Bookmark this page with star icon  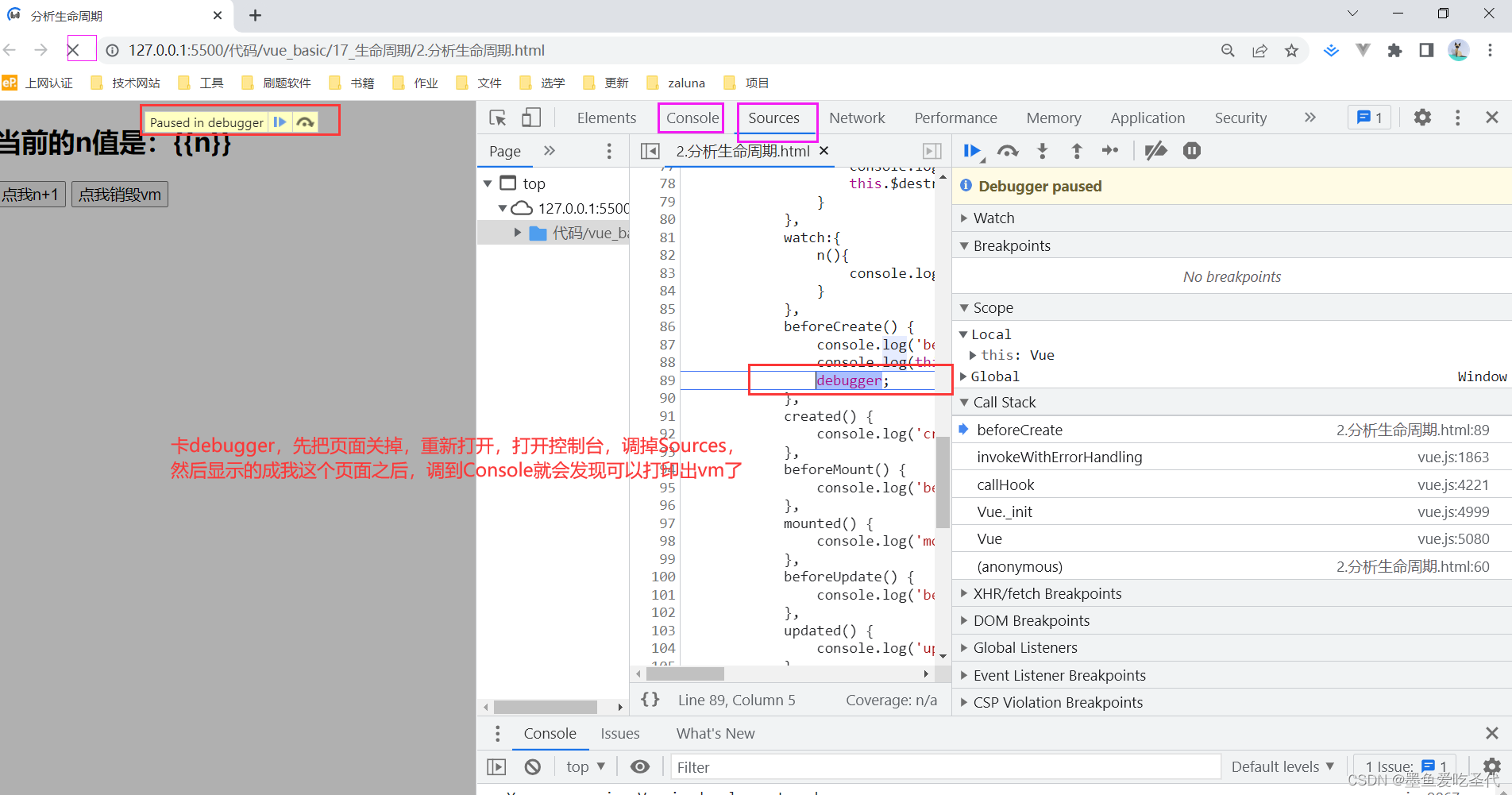click(1292, 51)
